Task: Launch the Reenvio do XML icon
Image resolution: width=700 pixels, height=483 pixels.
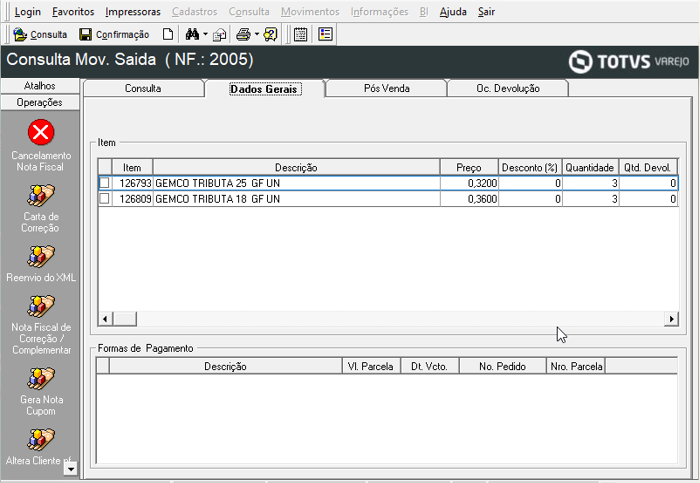Action: click(x=41, y=257)
